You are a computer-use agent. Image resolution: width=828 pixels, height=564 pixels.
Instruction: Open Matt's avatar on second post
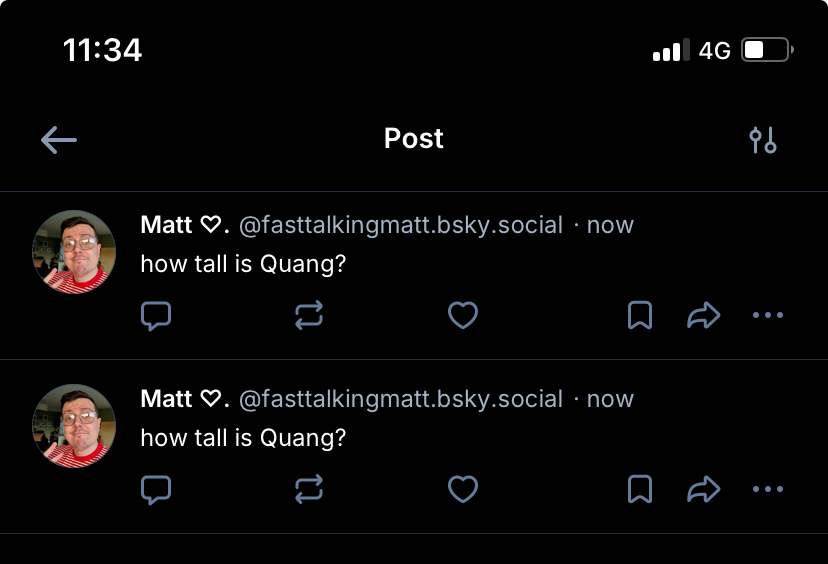(74, 426)
